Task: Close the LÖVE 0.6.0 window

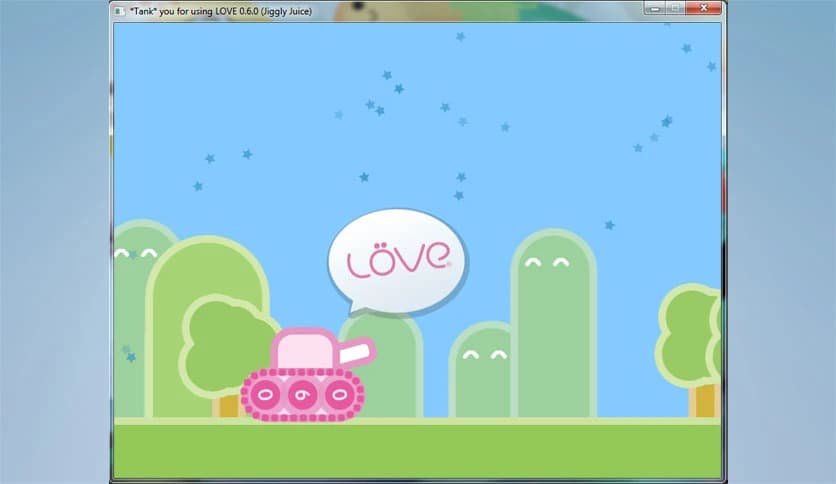Action: [x=703, y=7]
